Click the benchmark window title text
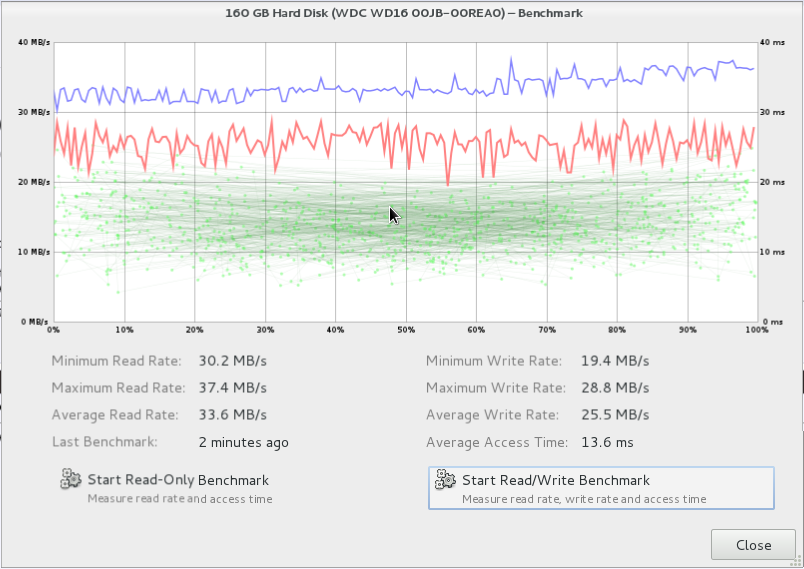The height and width of the screenshot is (569, 804). click(404, 13)
